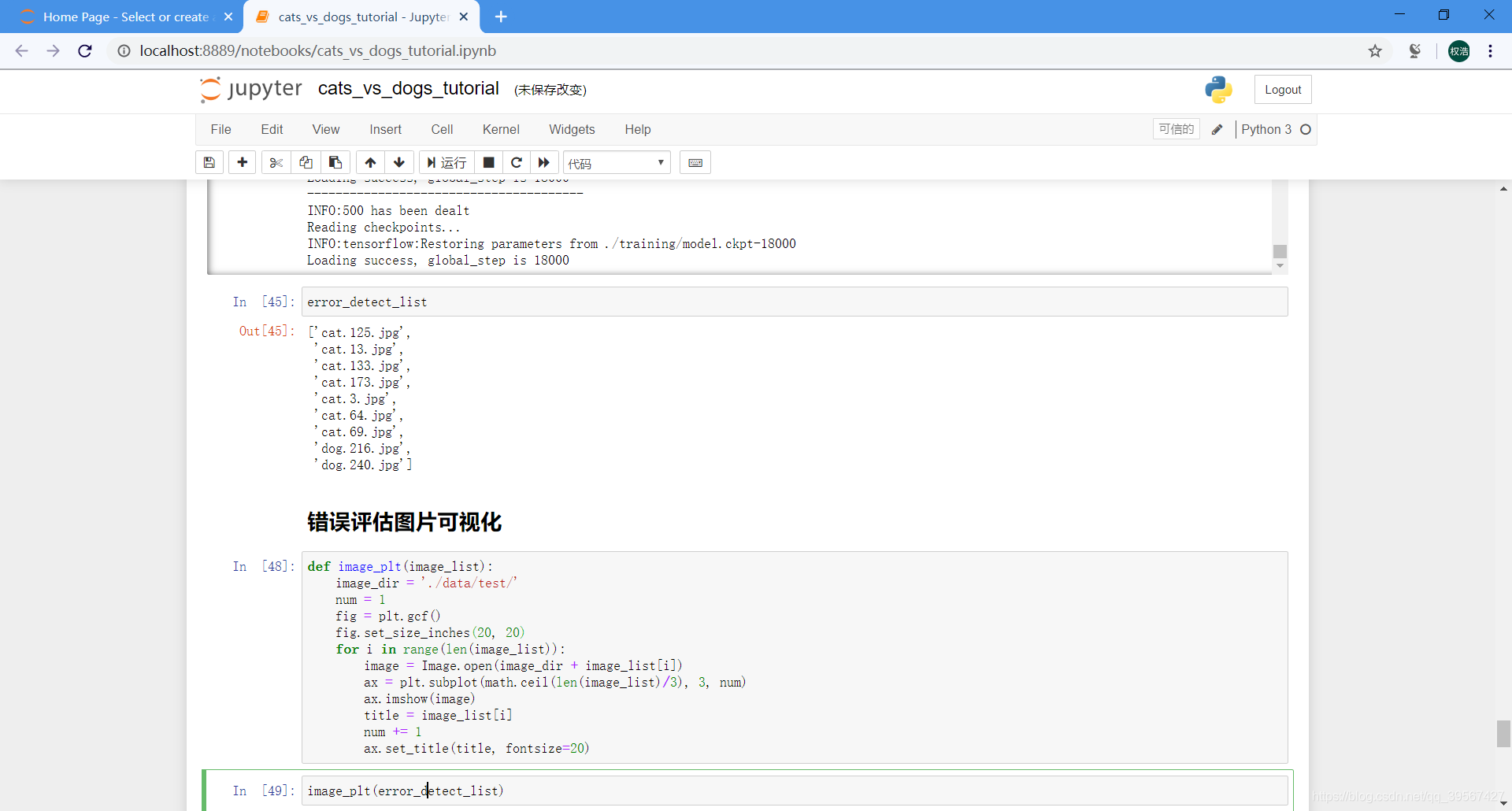1512x811 pixels.
Task: Go back in browser history
Action: (x=22, y=51)
